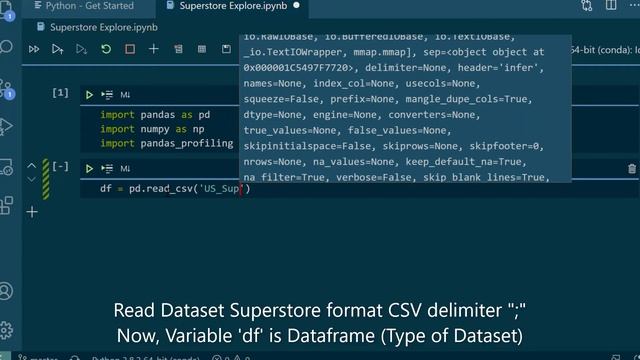This screenshot has height=360, width=640.
Task: Open the Remote Explorer view
Action: [6, 167]
